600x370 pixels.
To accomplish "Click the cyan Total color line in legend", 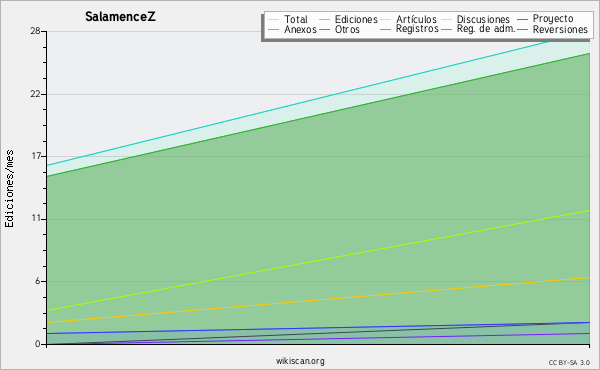I will (x=274, y=20).
